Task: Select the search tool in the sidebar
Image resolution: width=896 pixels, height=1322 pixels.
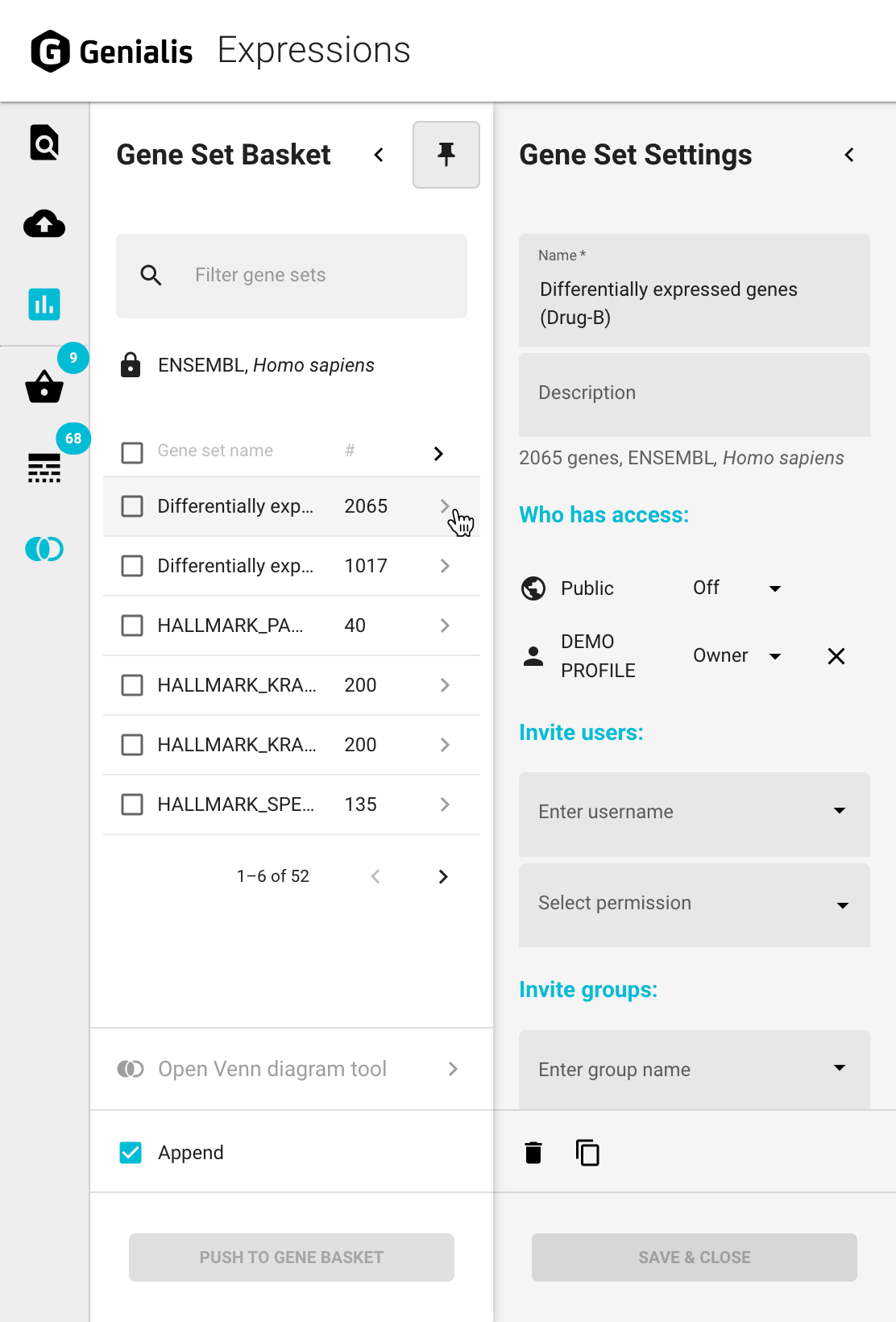Action: (44, 143)
